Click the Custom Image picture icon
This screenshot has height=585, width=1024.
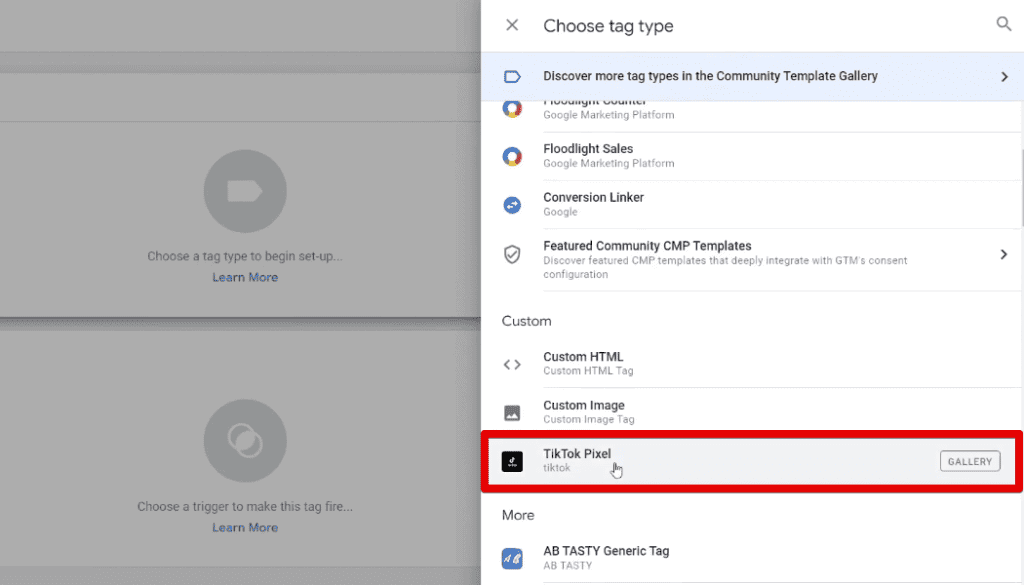tap(512, 413)
